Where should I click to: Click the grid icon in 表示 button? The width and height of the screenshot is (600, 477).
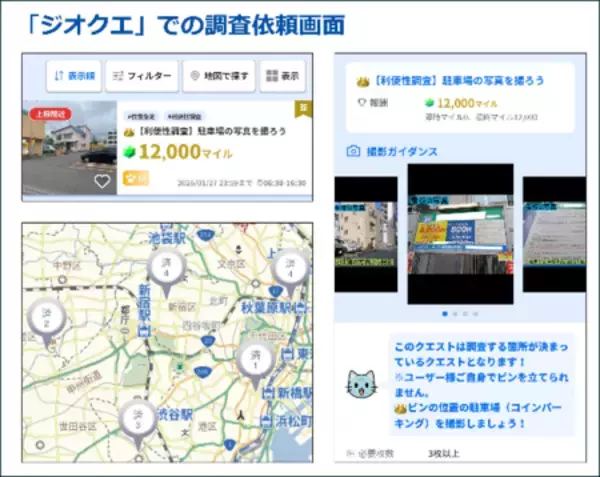pos(272,76)
